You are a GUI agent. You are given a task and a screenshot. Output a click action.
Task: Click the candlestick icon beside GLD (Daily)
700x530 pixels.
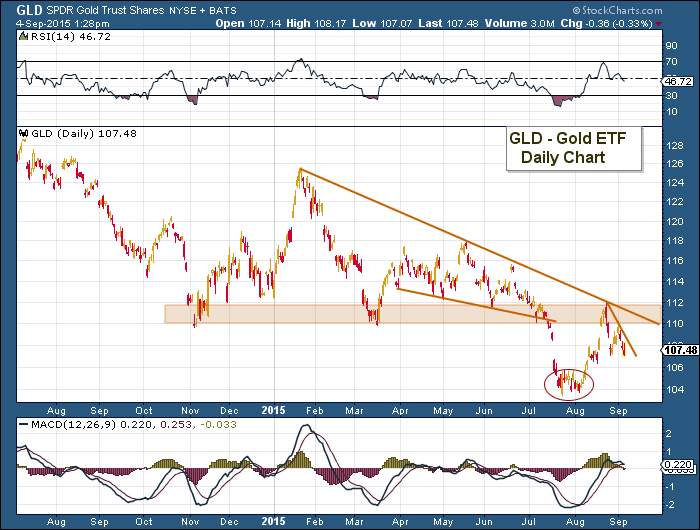(x=24, y=133)
